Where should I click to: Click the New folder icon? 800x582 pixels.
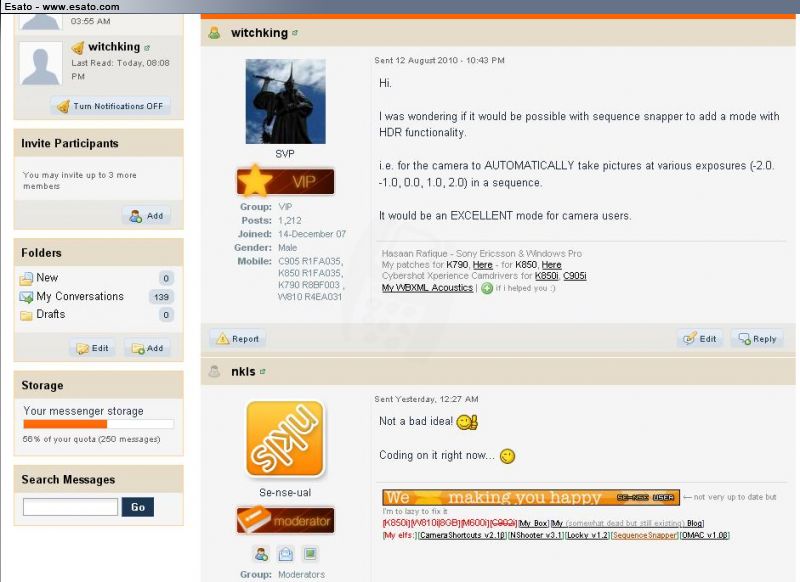26,279
